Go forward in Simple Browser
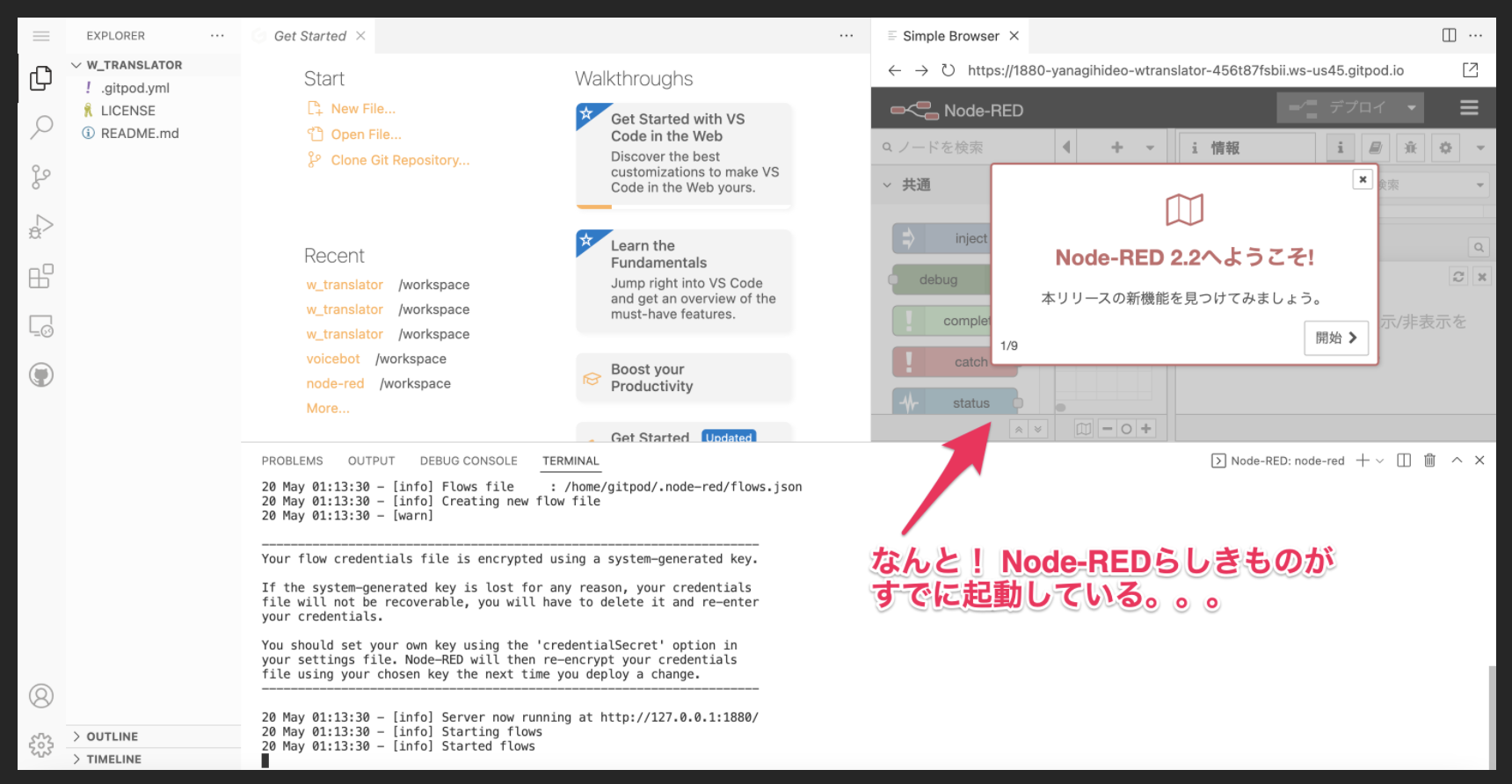The image size is (1512, 784). click(x=921, y=70)
